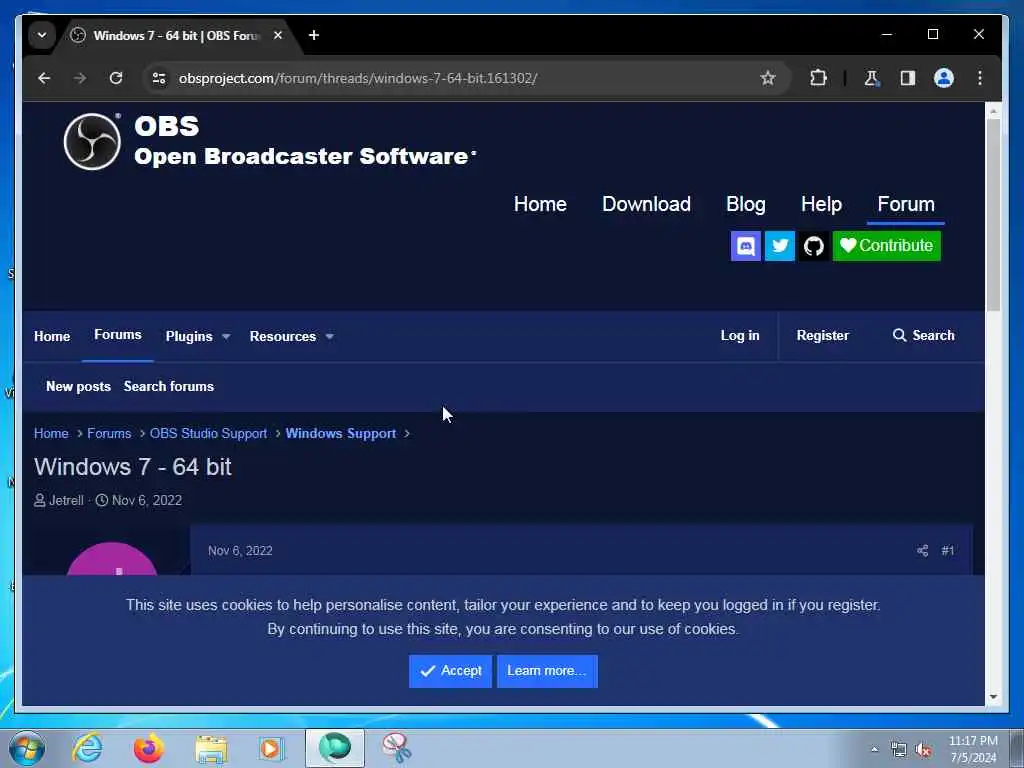
Task: Open Windows Explorer folder on taskbar
Action: pos(211,749)
